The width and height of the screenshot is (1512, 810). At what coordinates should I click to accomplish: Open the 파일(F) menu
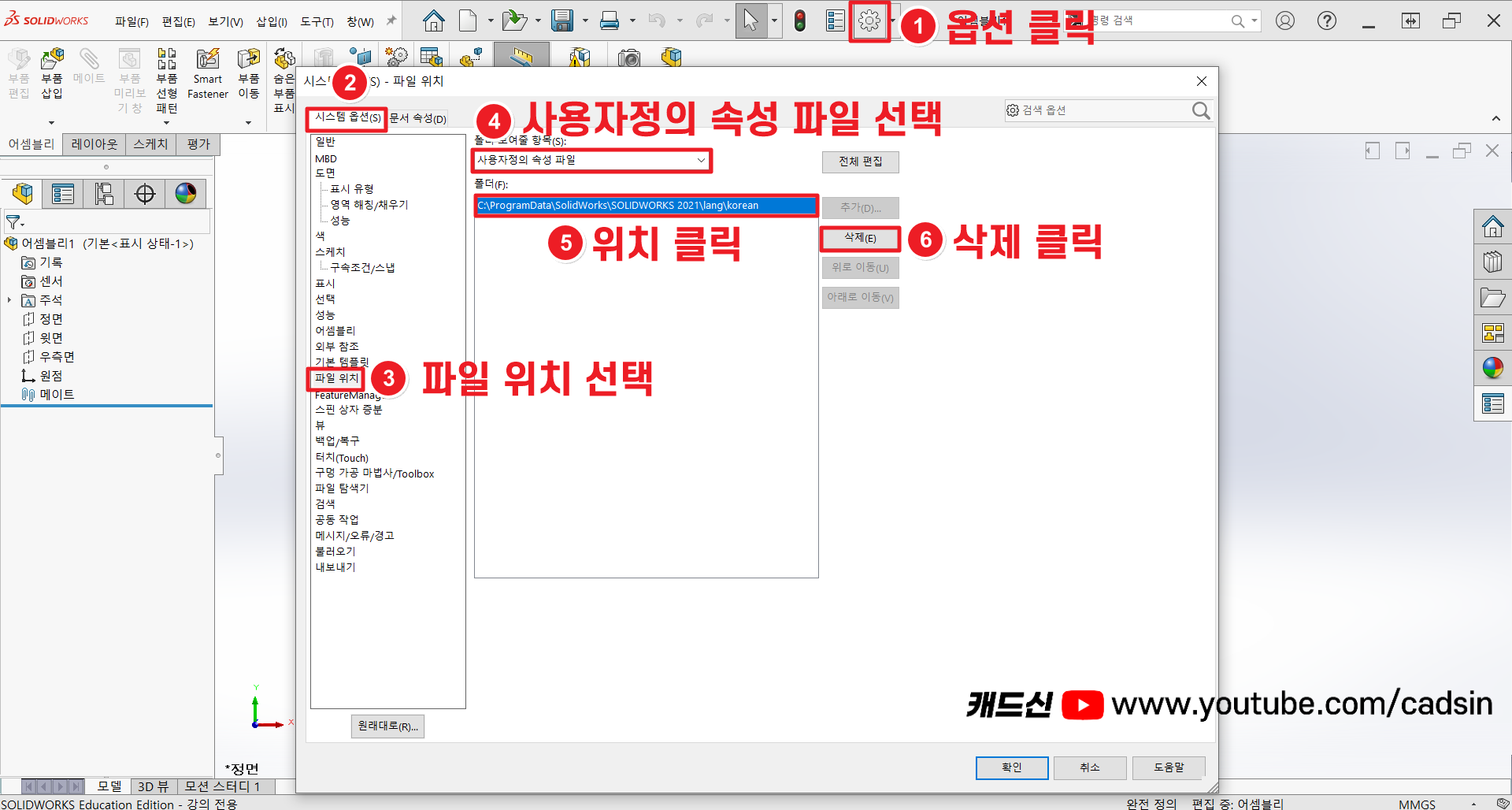pos(132,22)
